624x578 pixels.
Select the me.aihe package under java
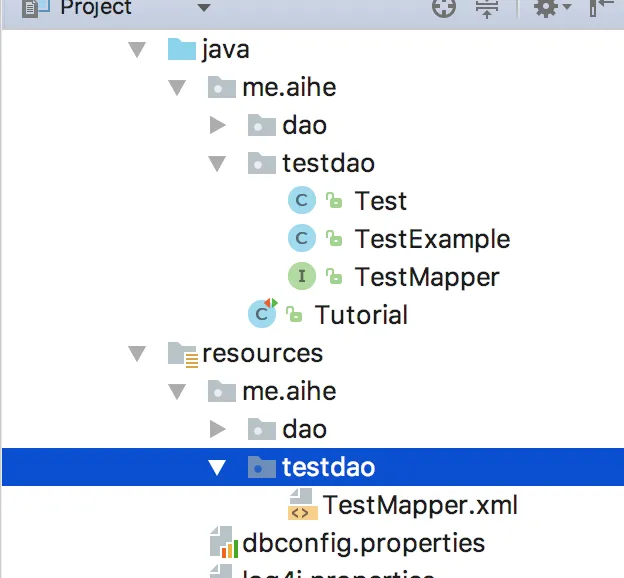click(289, 87)
